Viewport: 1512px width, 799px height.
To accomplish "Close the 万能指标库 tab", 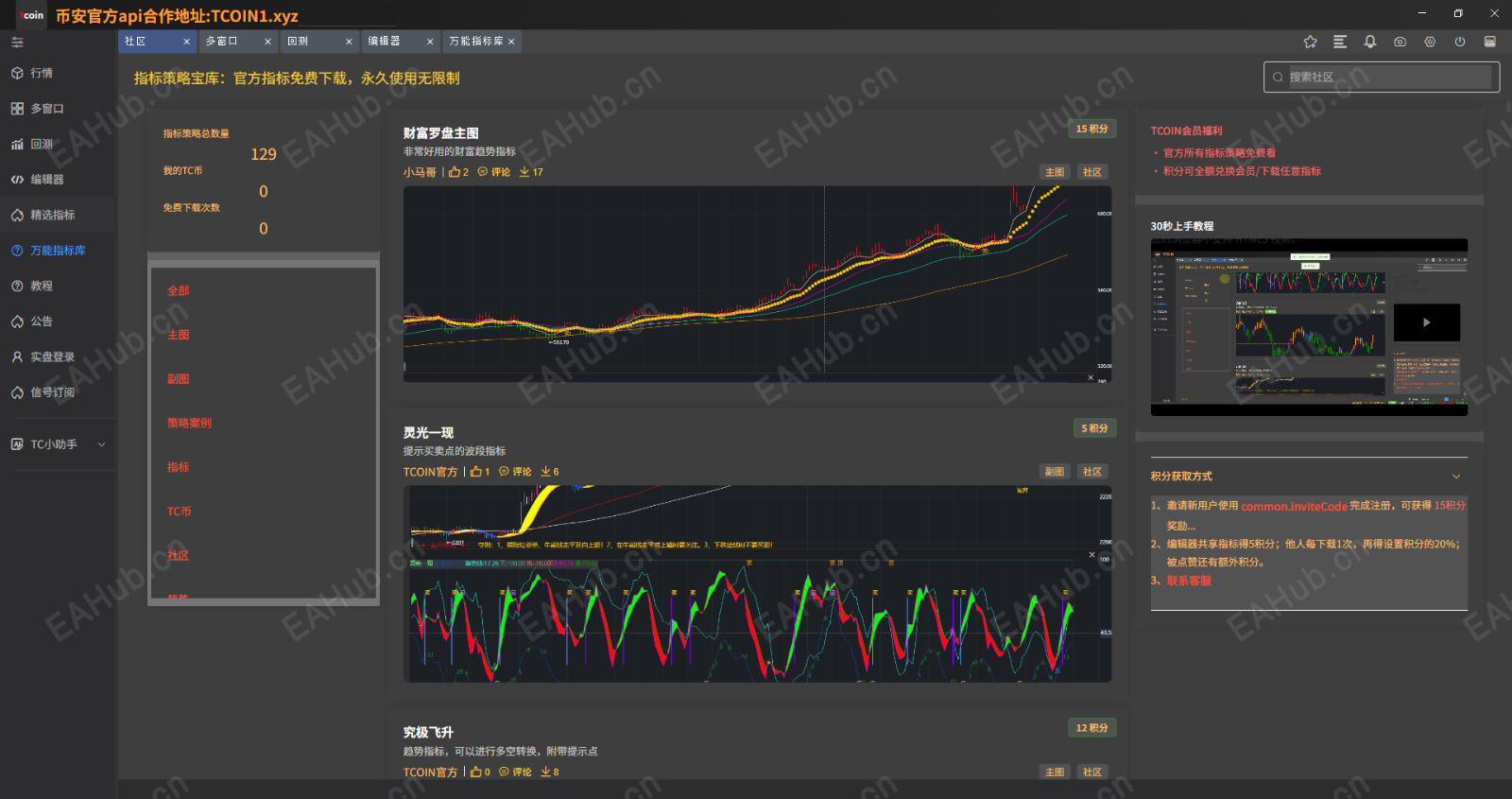I will pyautogui.click(x=511, y=42).
